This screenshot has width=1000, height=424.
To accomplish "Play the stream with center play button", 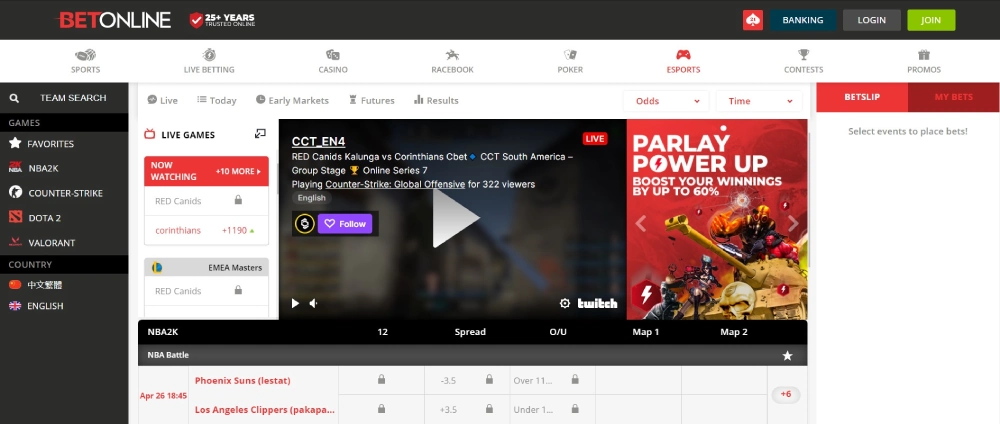I will (x=455, y=218).
